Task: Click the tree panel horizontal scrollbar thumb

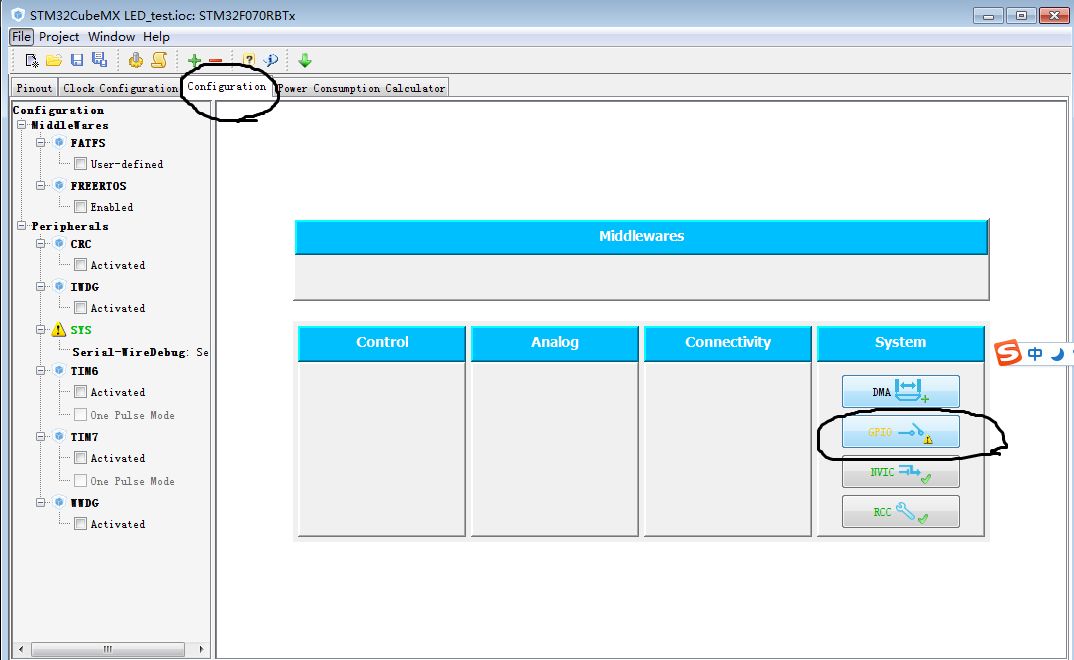Action: (108, 648)
